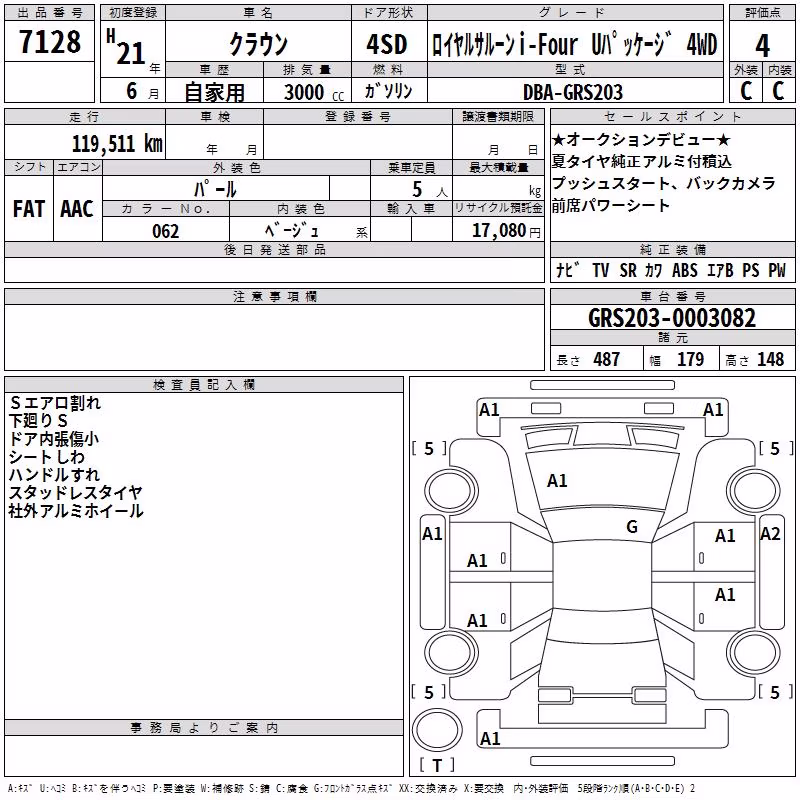The height and width of the screenshot is (800, 800).
Task: Click the displacement value 3000 cc
Action: (x=314, y=92)
